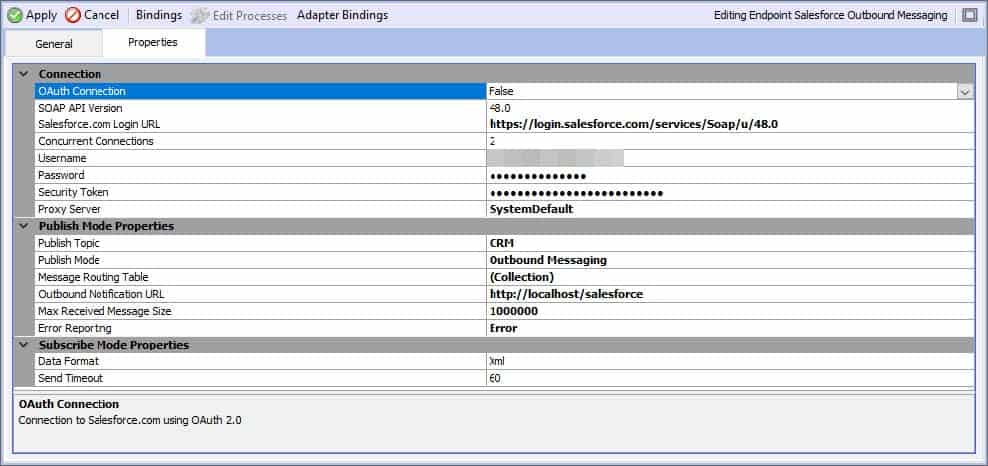This screenshot has width=988, height=466.
Task: Click the Edit Processes gear icon
Action: click(x=200, y=15)
